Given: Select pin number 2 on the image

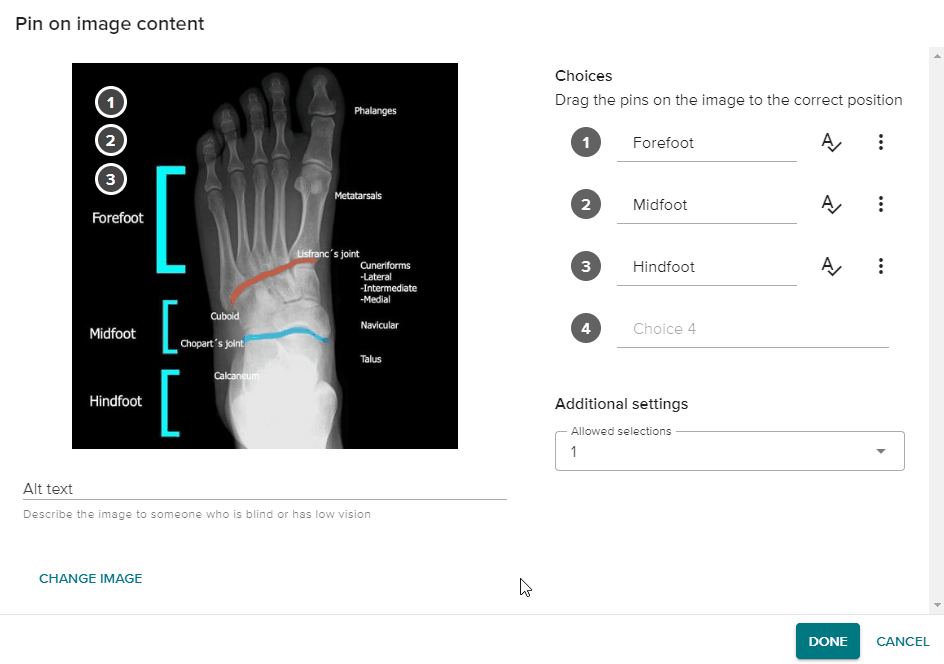Looking at the screenshot, I should 111,141.
